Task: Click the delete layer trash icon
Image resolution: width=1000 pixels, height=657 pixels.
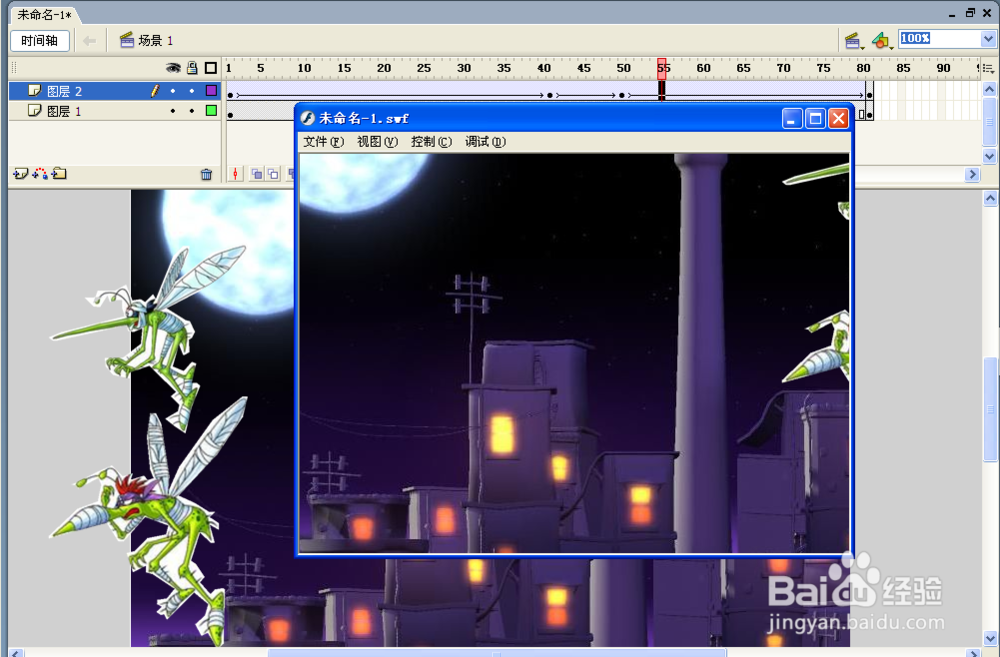Action: coord(206,174)
